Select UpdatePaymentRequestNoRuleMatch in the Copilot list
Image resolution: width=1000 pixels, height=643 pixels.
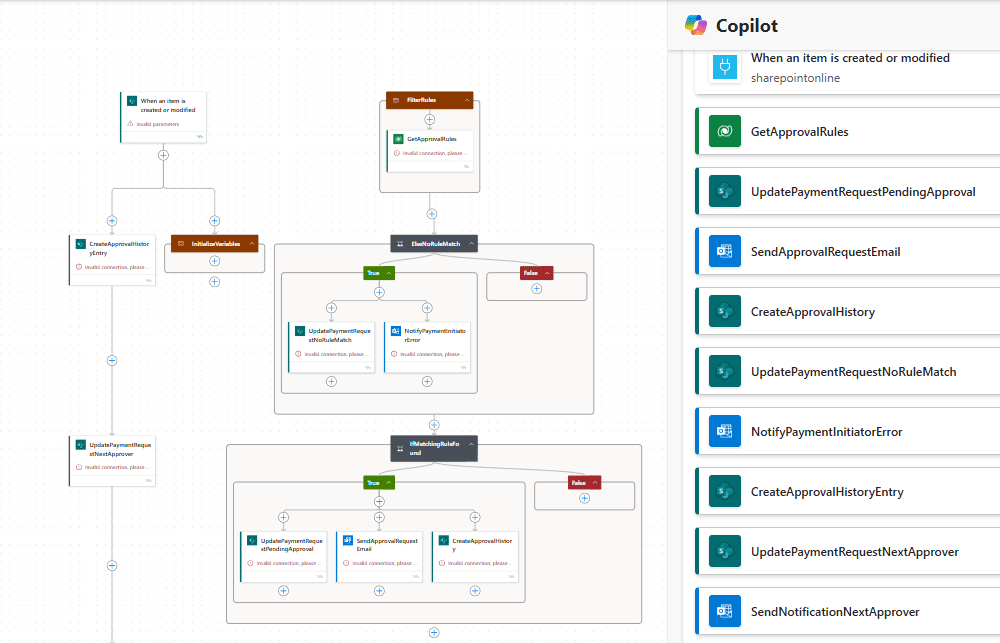pos(853,372)
